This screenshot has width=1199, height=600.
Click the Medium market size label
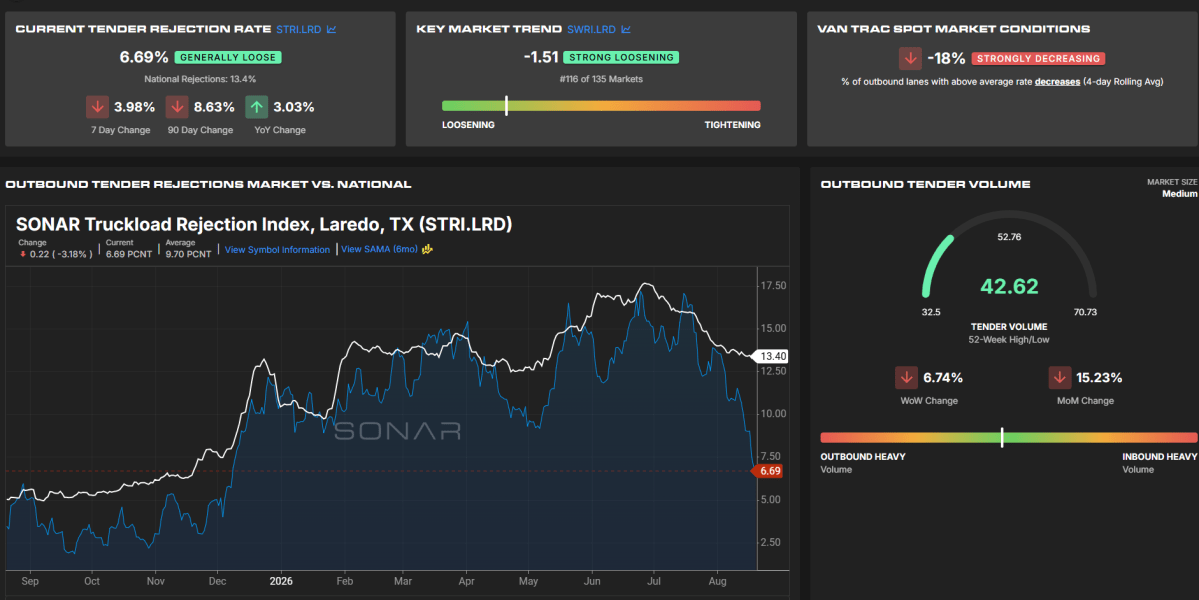click(x=1180, y=194)
